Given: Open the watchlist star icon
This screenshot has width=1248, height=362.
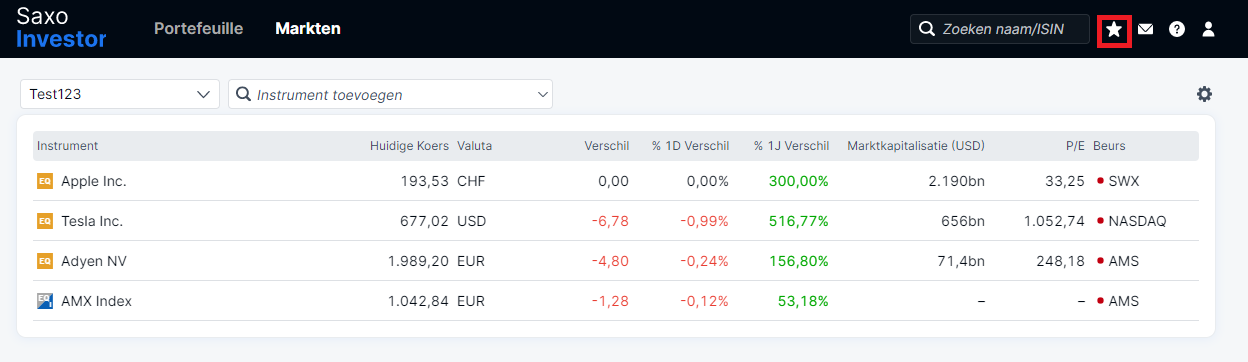Looking at the screenshot, I should click(x=1114, y=30).
